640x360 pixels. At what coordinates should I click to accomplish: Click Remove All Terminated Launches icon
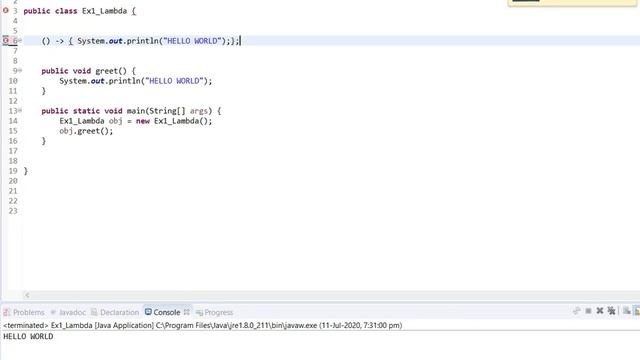(611, 311)
